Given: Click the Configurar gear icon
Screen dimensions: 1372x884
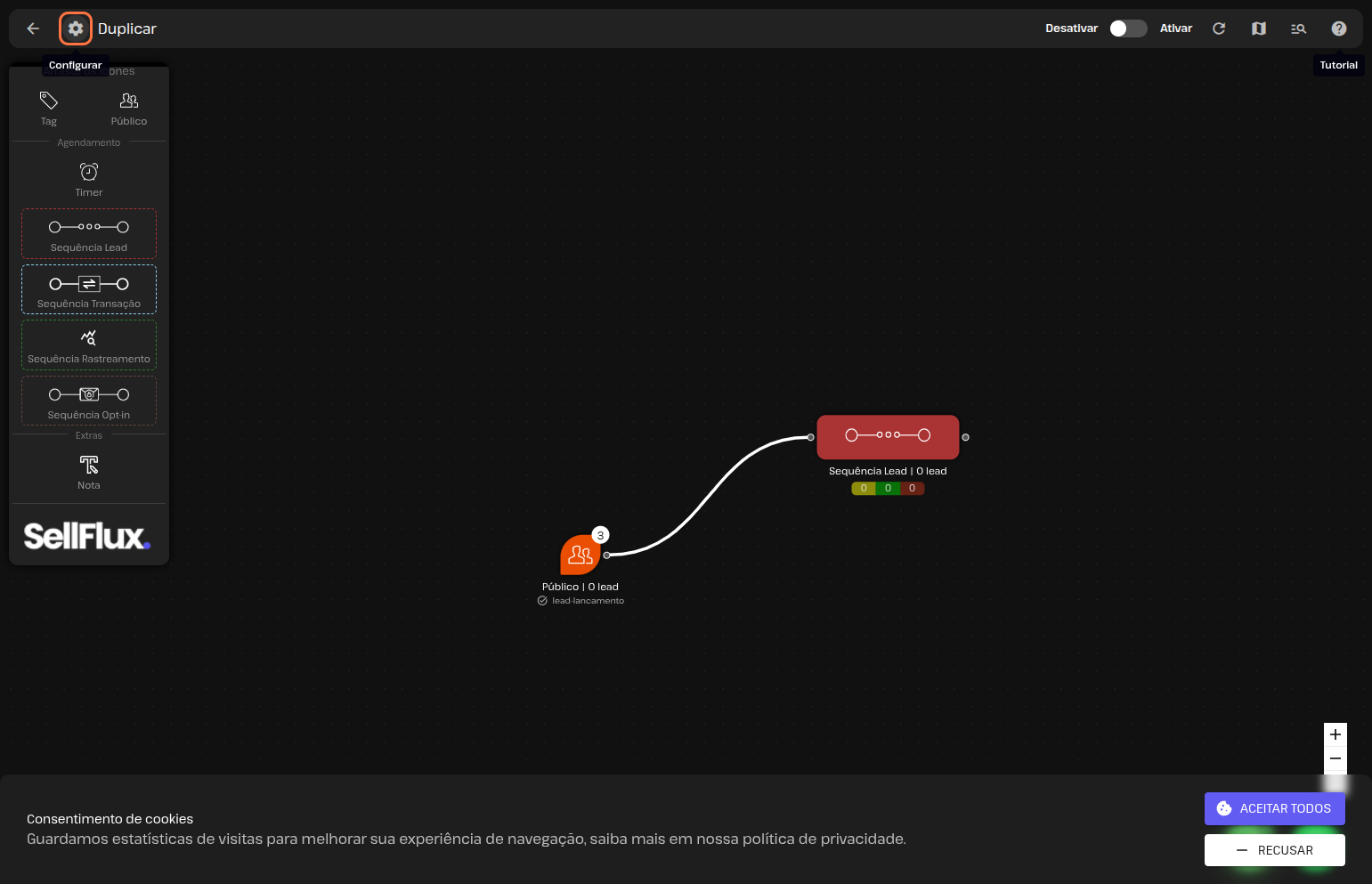Looking at the screenshot, I should click(76, 28).
